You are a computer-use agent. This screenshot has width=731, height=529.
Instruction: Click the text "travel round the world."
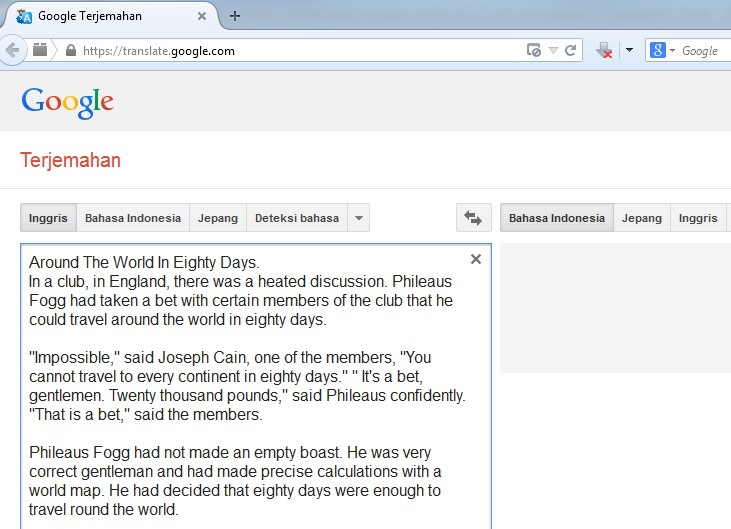103,509
